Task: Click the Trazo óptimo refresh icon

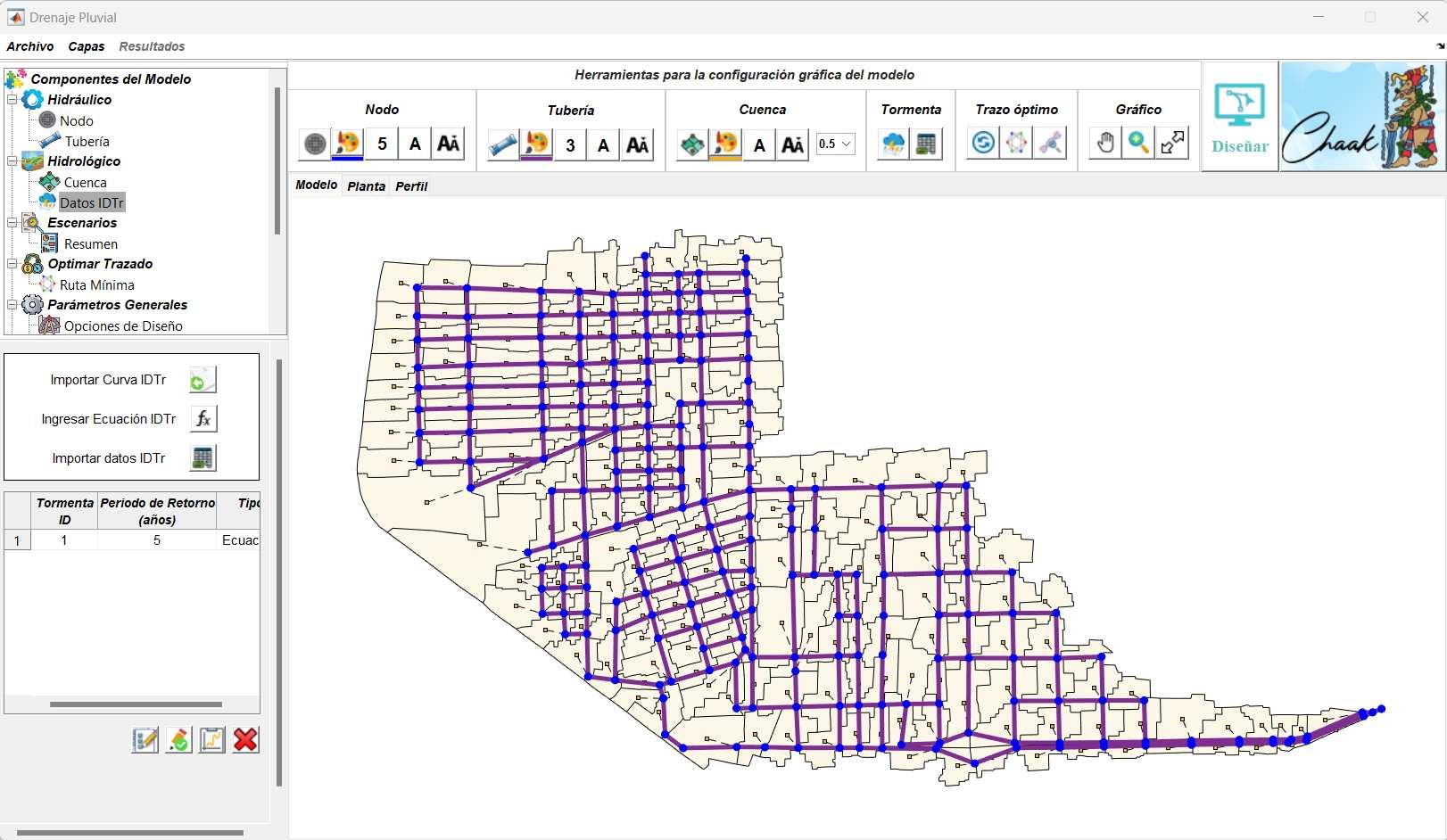Action: (983, 143)
